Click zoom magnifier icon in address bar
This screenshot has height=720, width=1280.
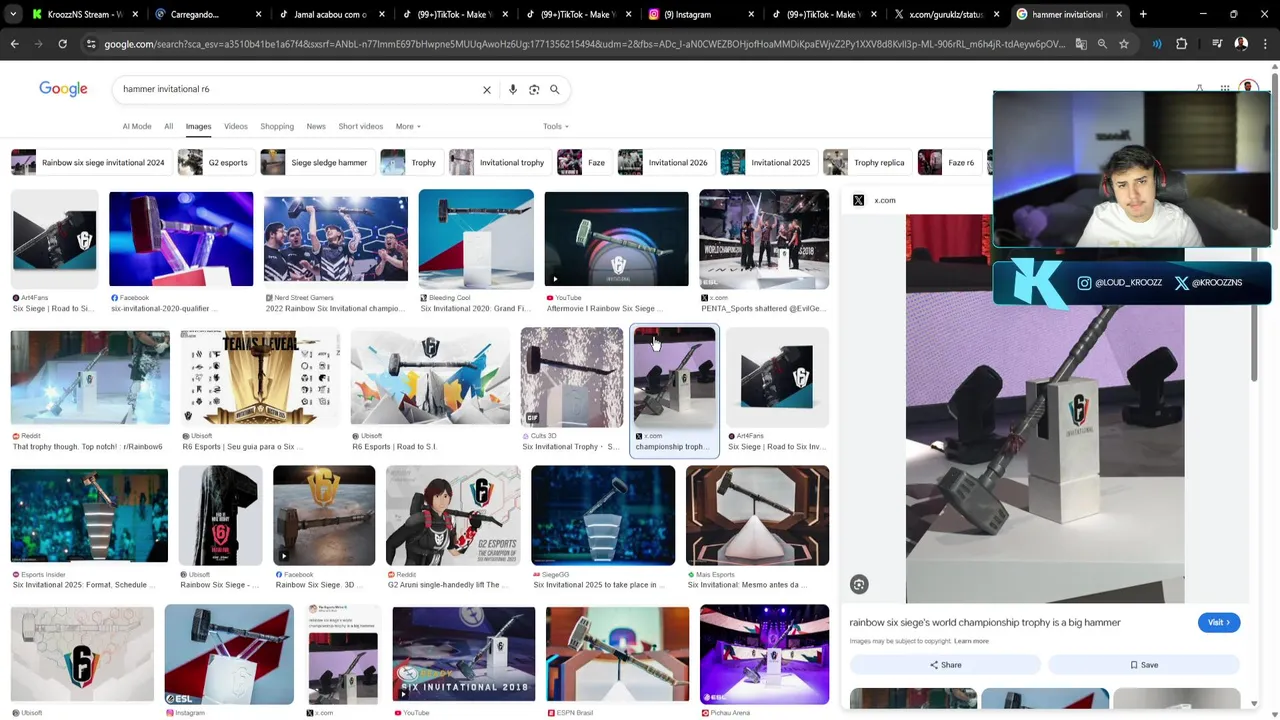click(1102, 44)
